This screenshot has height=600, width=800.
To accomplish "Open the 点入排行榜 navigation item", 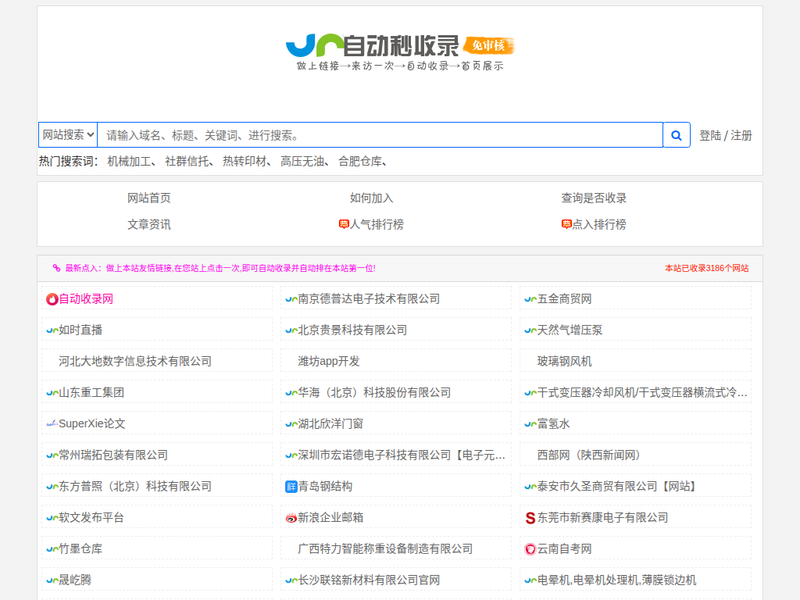I will (599, 224).
